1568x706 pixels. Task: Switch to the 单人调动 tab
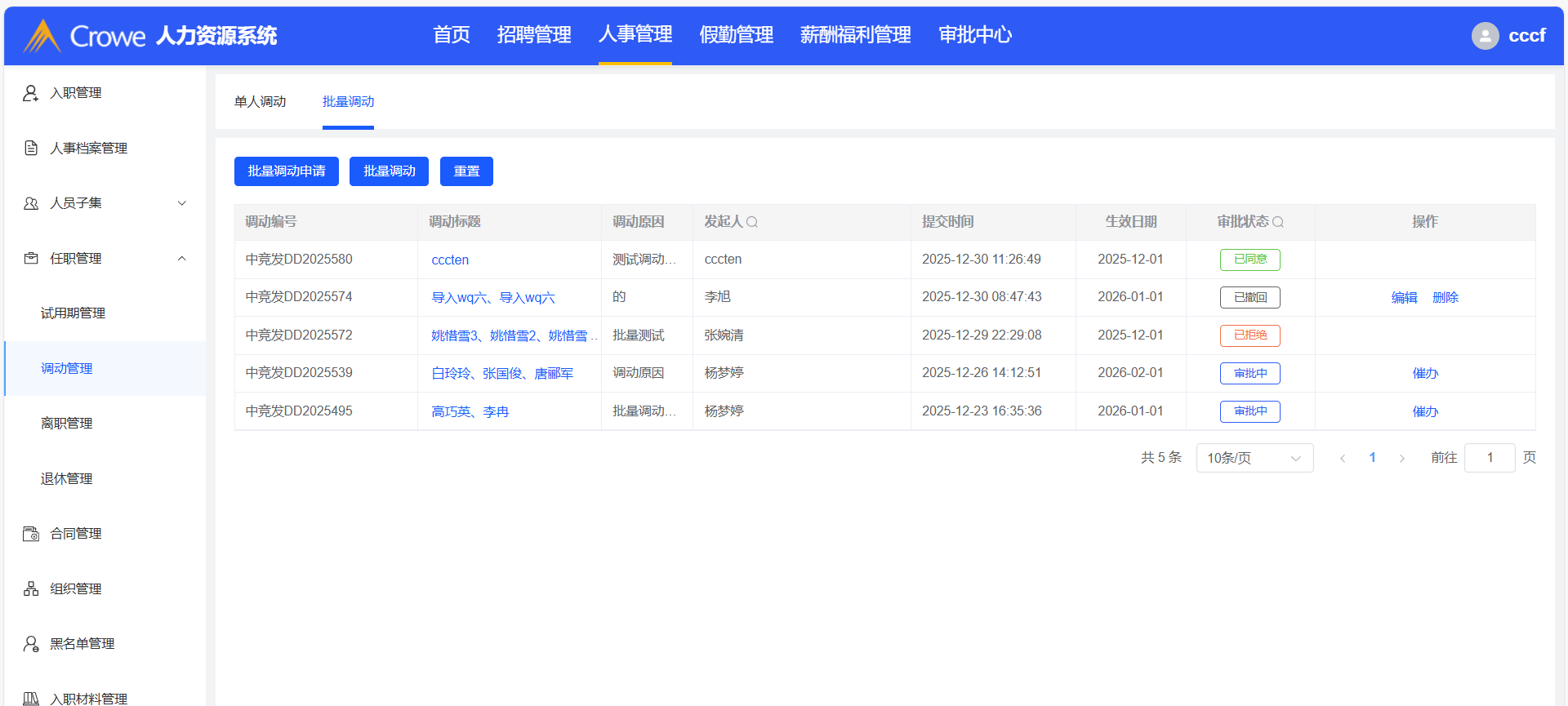tap(260, 102)
